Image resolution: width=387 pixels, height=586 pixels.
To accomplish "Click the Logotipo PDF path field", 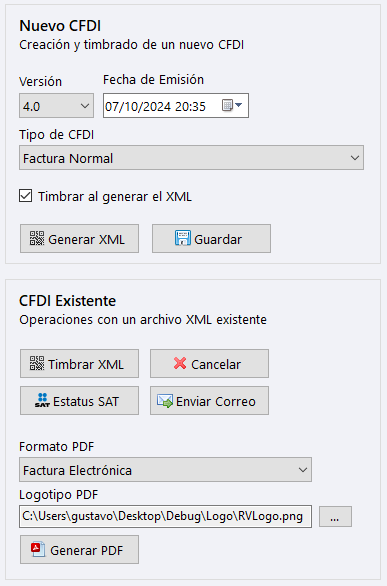I will tap(165, 516).
